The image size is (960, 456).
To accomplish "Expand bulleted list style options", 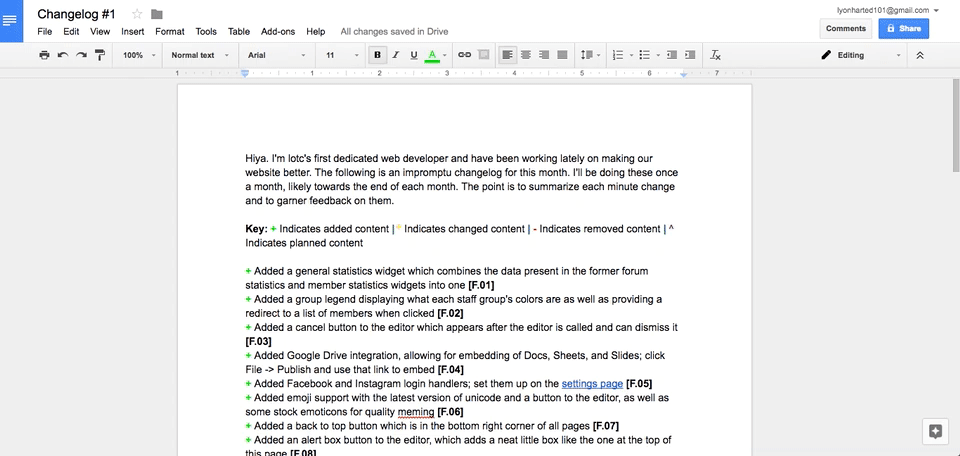I will [658, 55].
